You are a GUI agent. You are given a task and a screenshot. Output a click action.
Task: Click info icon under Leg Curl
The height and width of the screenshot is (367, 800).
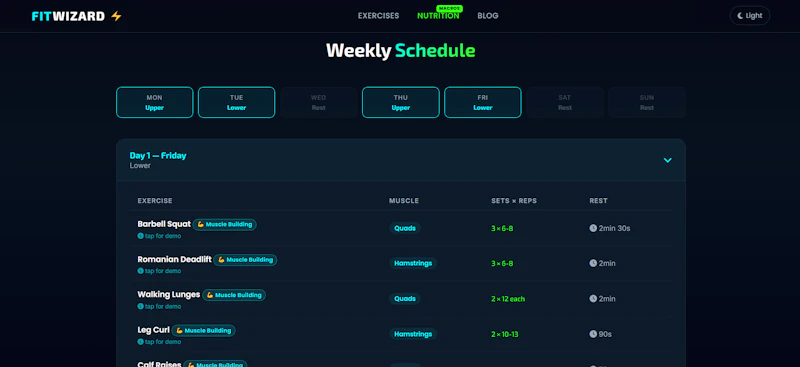[140, 342]
